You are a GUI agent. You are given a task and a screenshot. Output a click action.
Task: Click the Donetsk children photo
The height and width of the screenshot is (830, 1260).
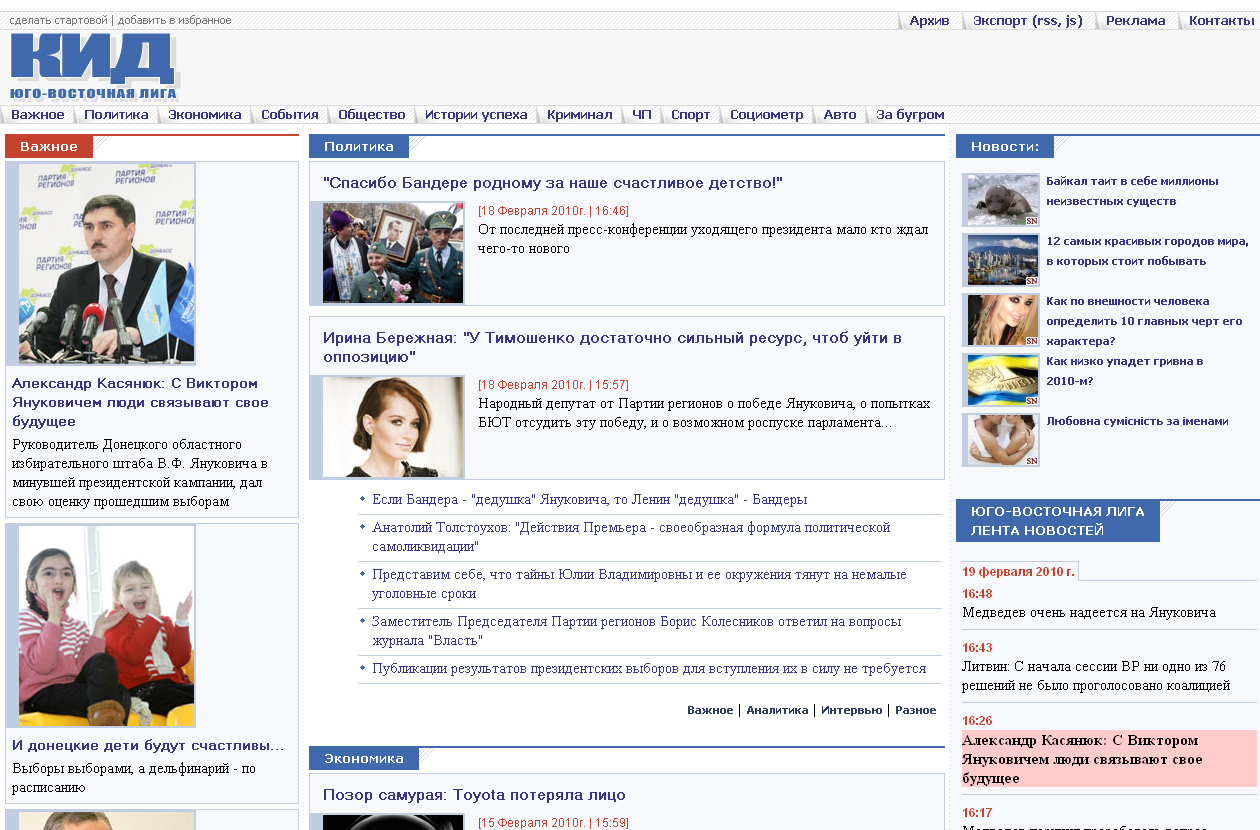point(107,626)
